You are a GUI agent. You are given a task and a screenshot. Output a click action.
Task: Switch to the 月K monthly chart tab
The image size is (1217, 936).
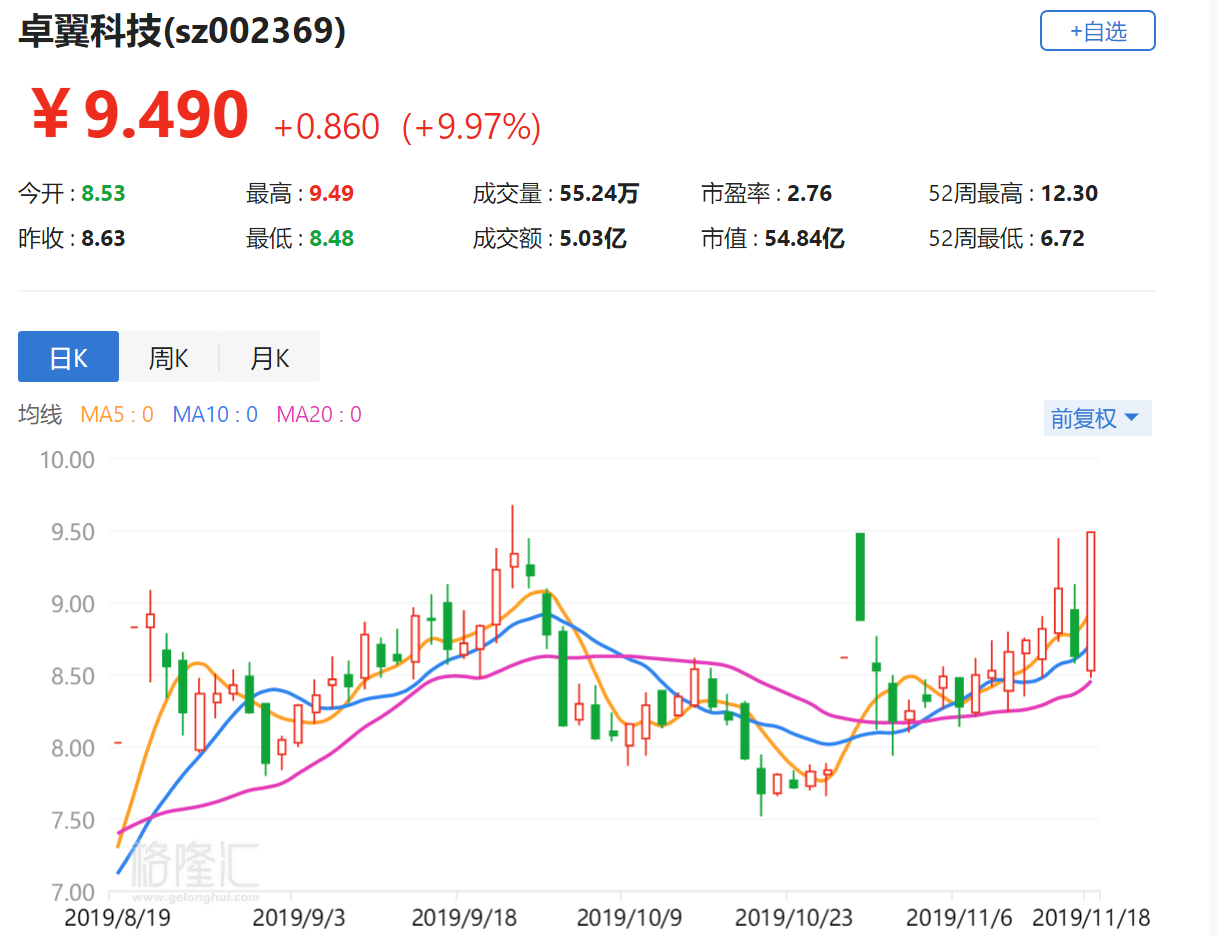pos(269,357)
